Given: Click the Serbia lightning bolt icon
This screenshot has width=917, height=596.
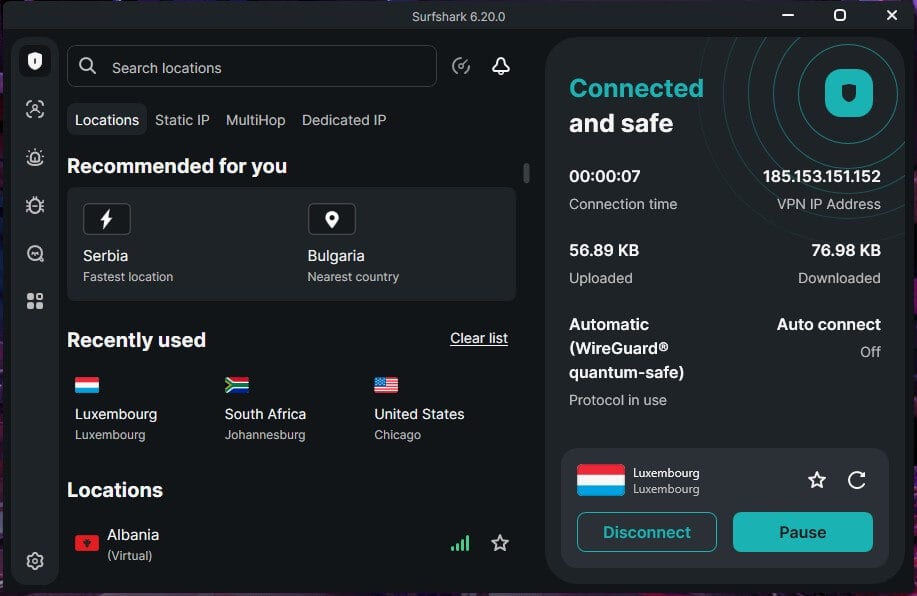Looking at the screenshot, I should click(x=106, y=219).
